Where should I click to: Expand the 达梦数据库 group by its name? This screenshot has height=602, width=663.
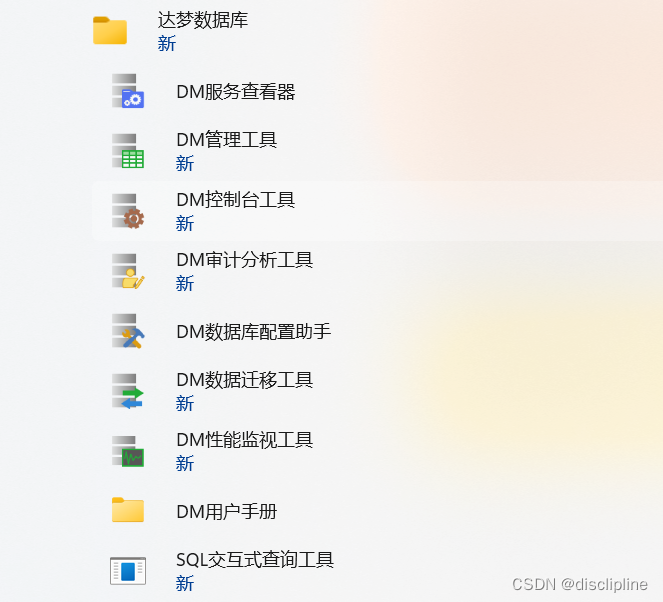coord(203,20)
